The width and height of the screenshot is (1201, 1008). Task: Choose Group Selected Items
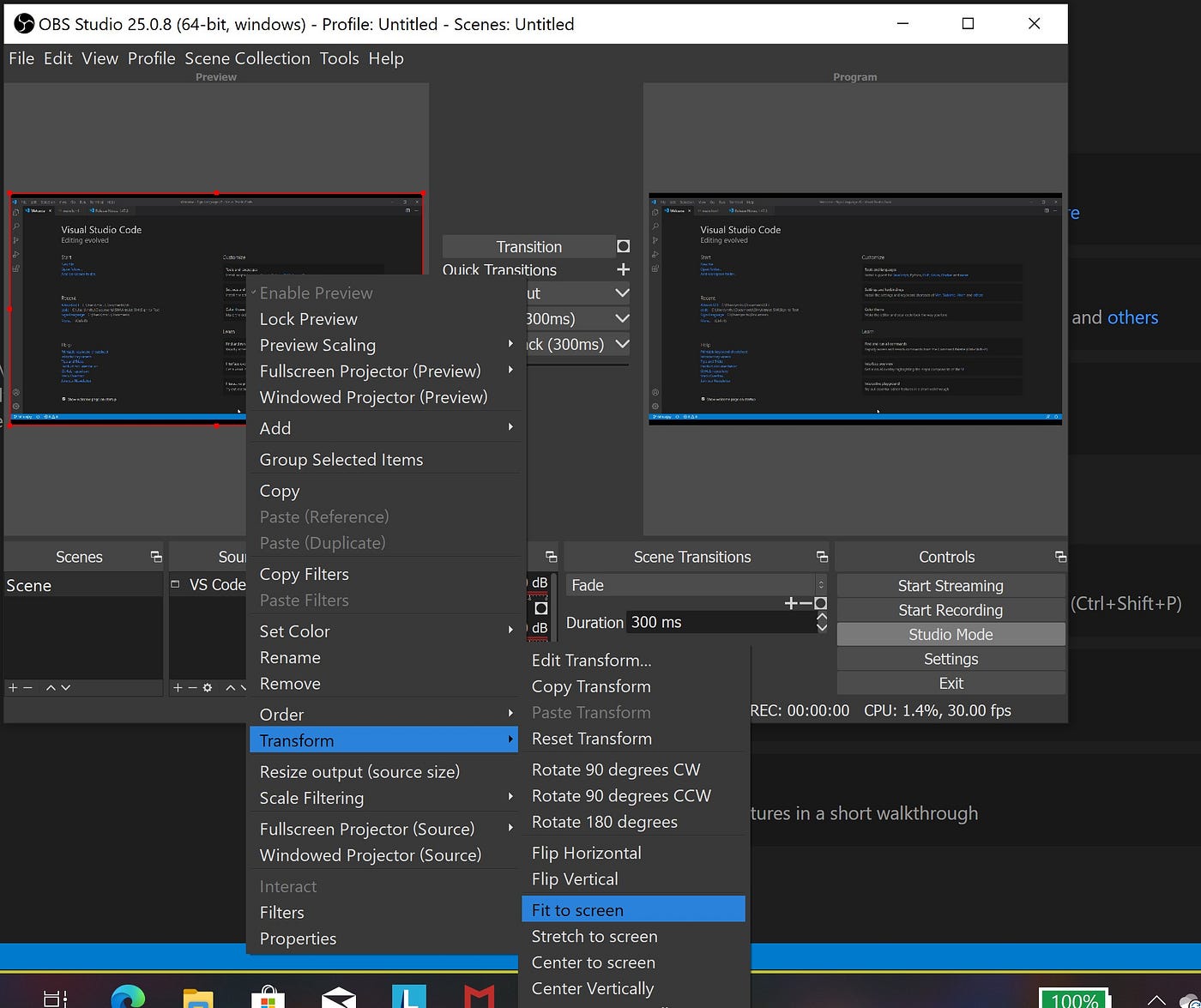383,460
